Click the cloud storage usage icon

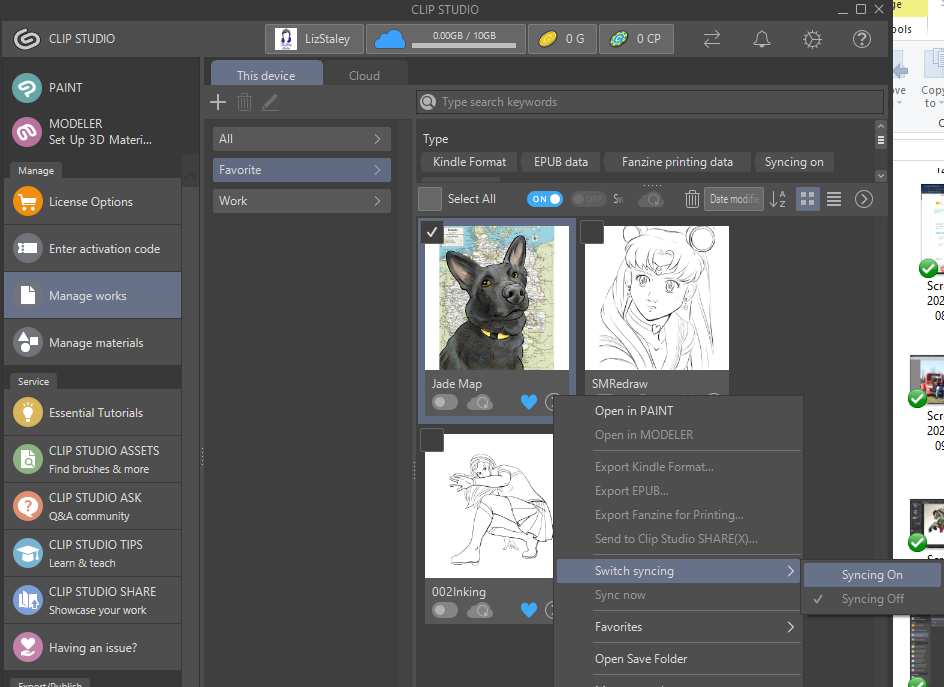(388, 39)
